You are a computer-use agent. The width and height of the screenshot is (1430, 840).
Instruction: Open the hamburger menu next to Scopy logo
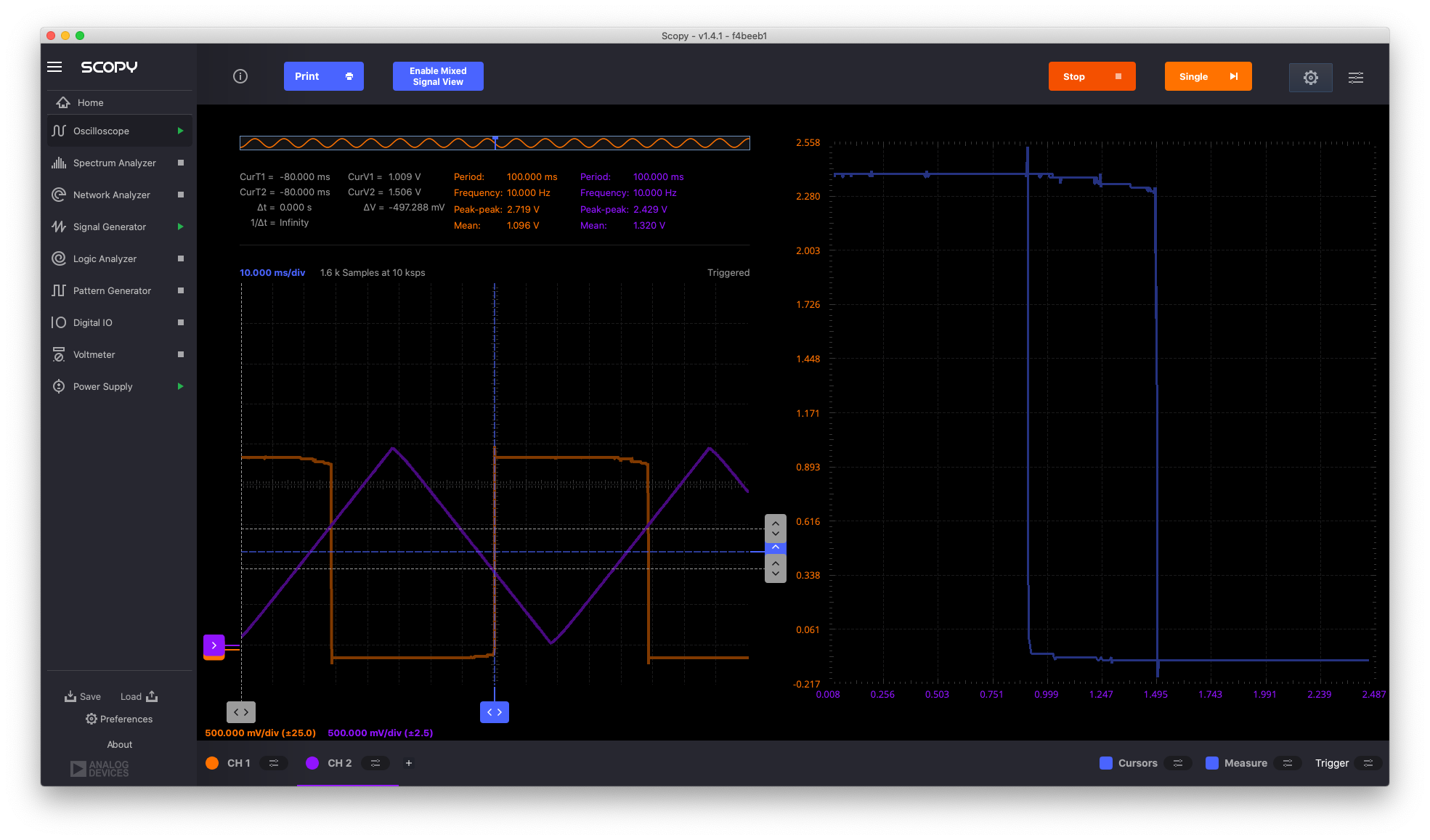[54, 67]
